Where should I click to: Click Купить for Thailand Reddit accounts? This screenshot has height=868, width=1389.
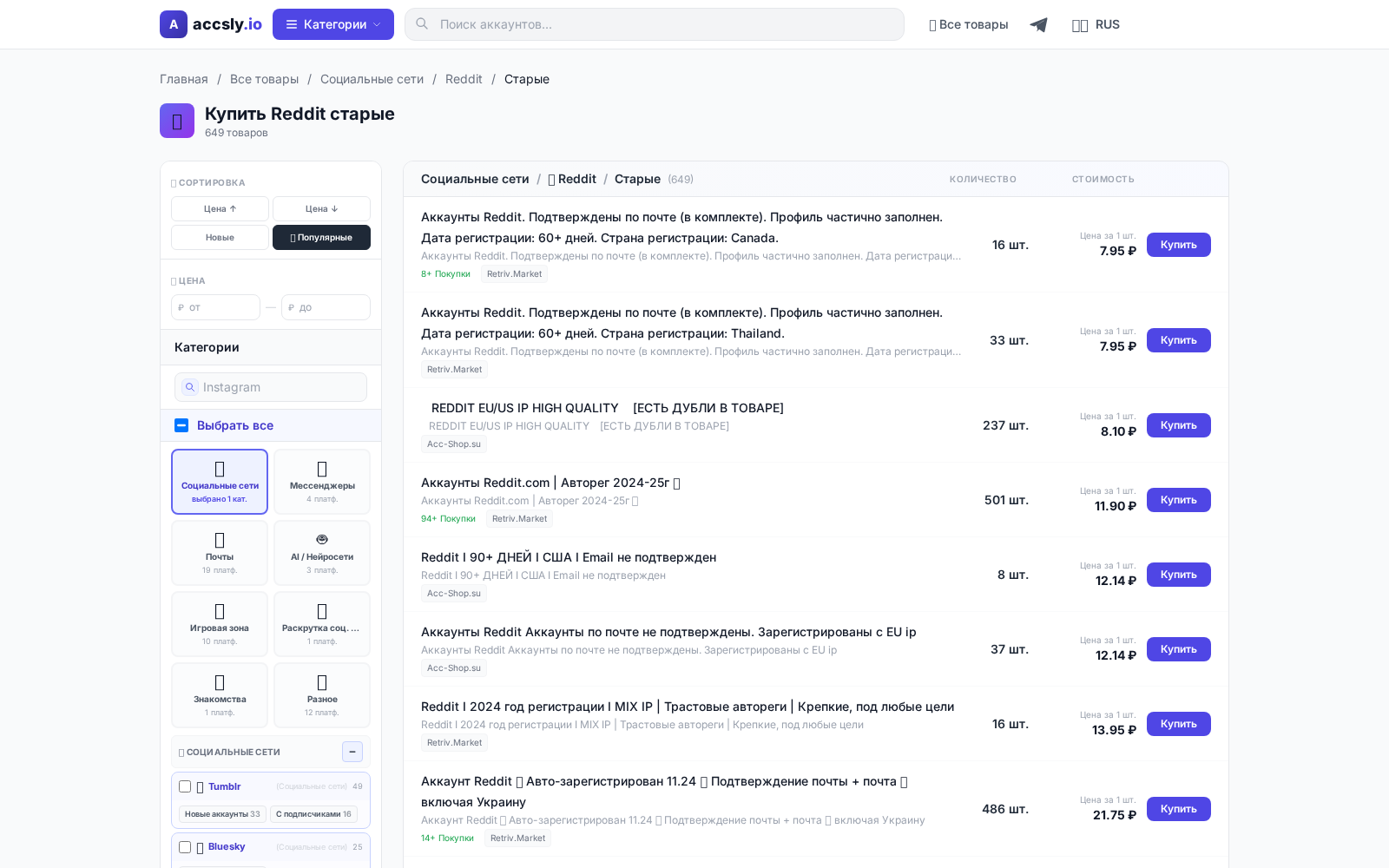1179,340
